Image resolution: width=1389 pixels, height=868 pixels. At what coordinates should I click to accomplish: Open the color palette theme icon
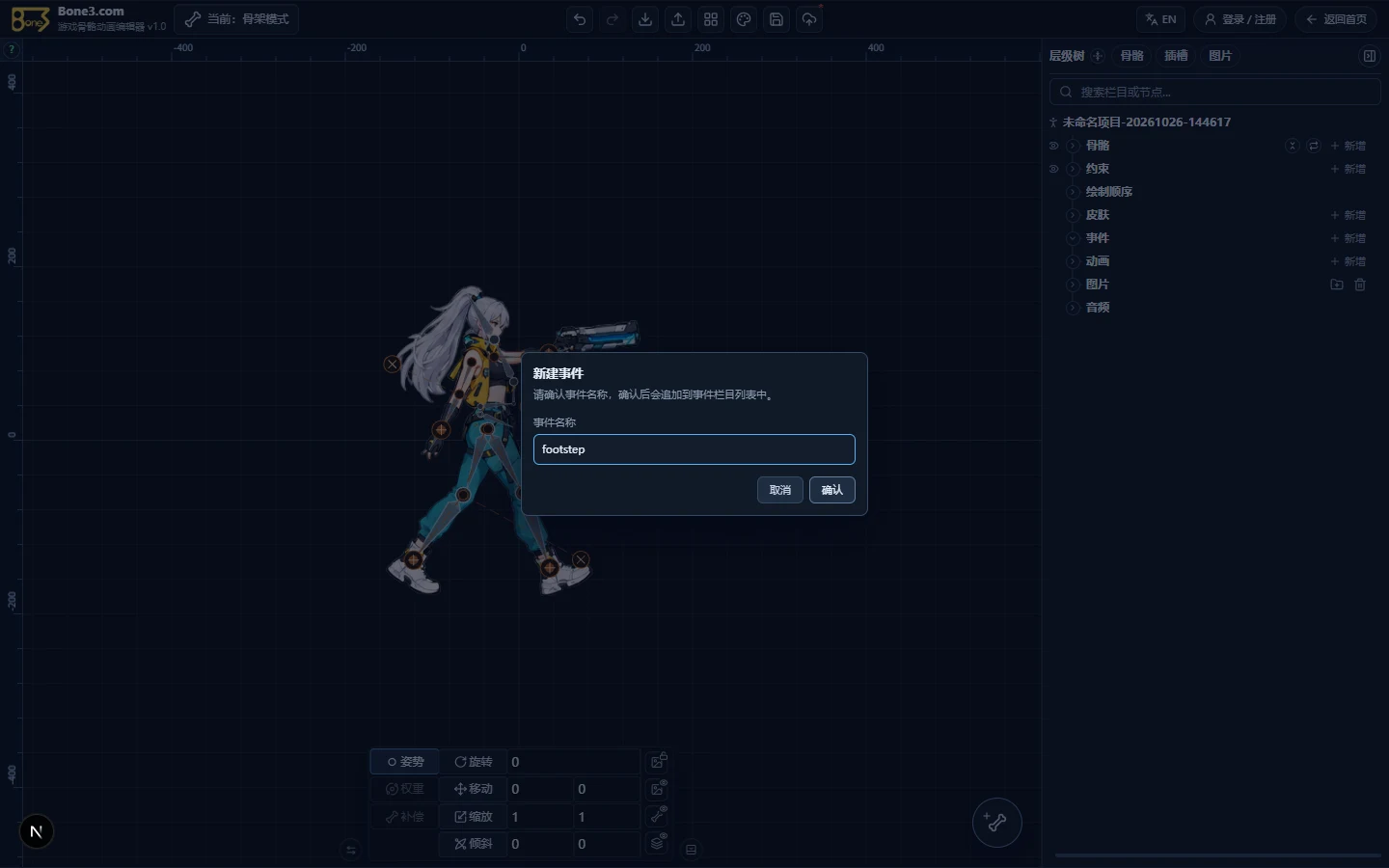[744, 19]
